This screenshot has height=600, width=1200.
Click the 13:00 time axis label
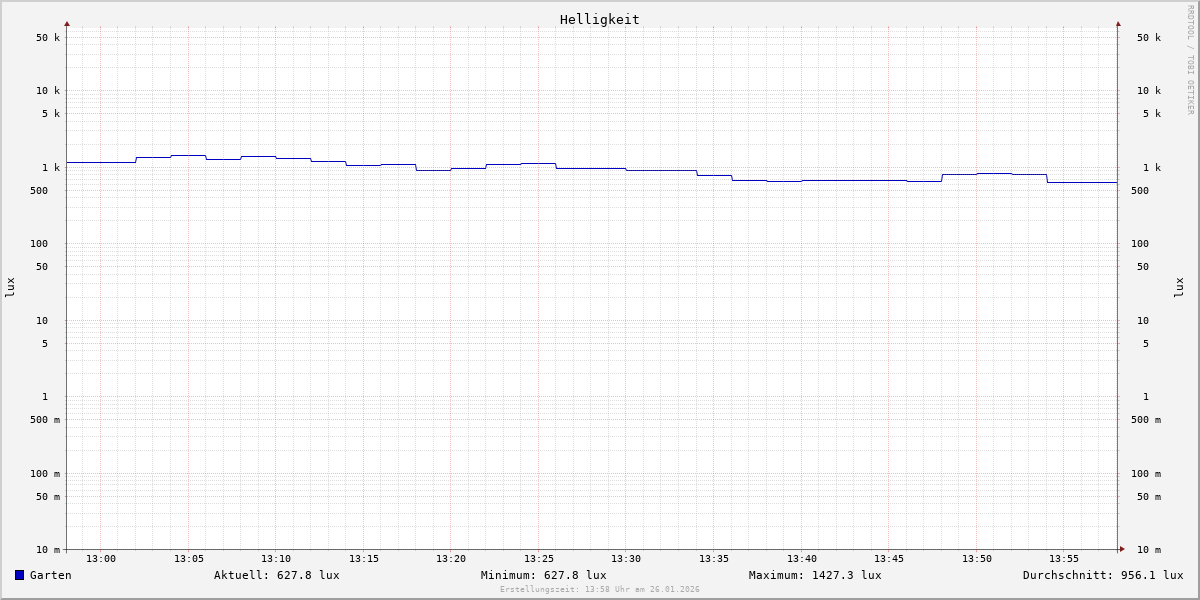[x=101, y=559]
